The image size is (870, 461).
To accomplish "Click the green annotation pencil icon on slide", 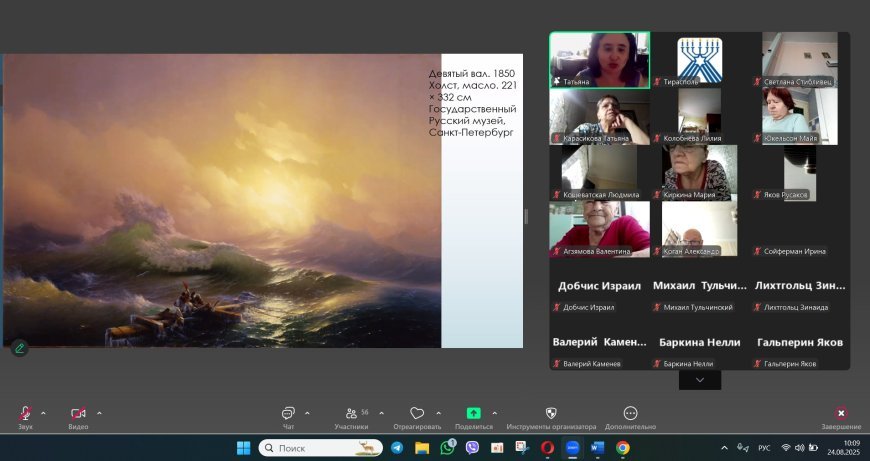I will click(19, 348).
